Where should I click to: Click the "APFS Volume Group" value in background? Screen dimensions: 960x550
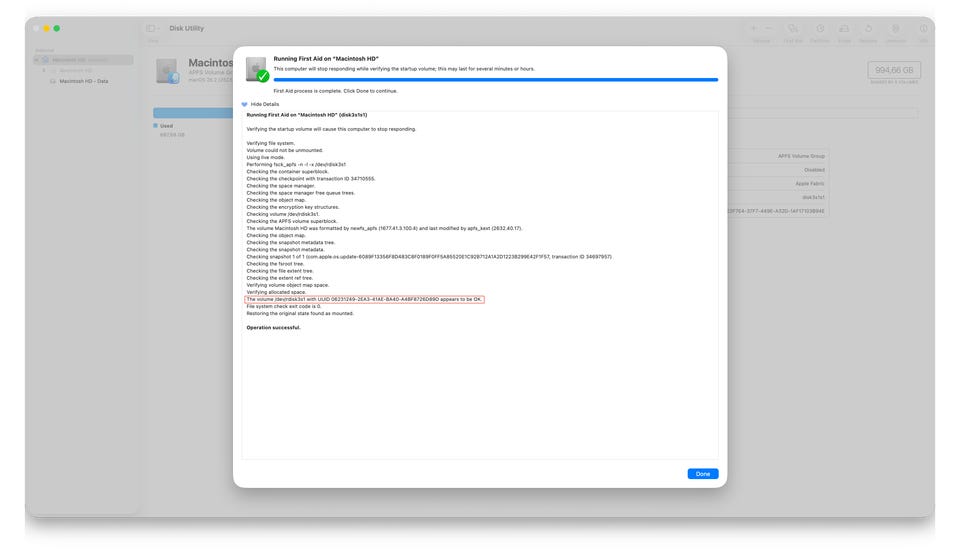(801, 156)
